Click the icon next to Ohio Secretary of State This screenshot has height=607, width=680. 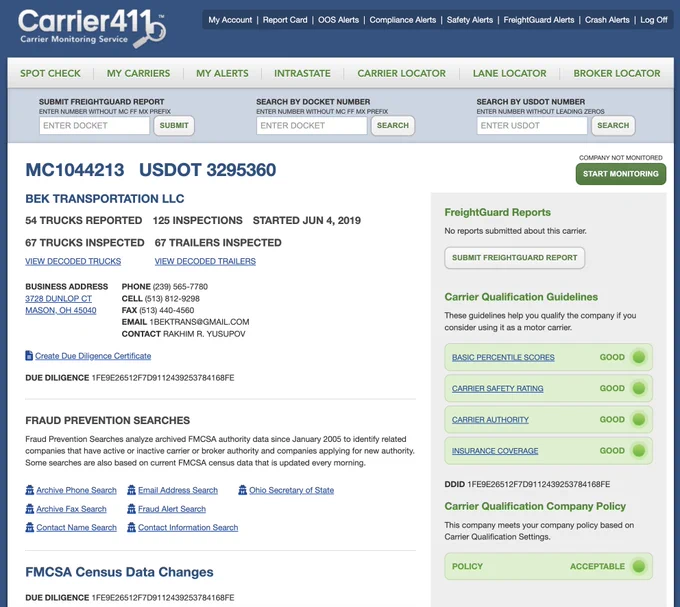pyautogui.click(x=242, y=490)
